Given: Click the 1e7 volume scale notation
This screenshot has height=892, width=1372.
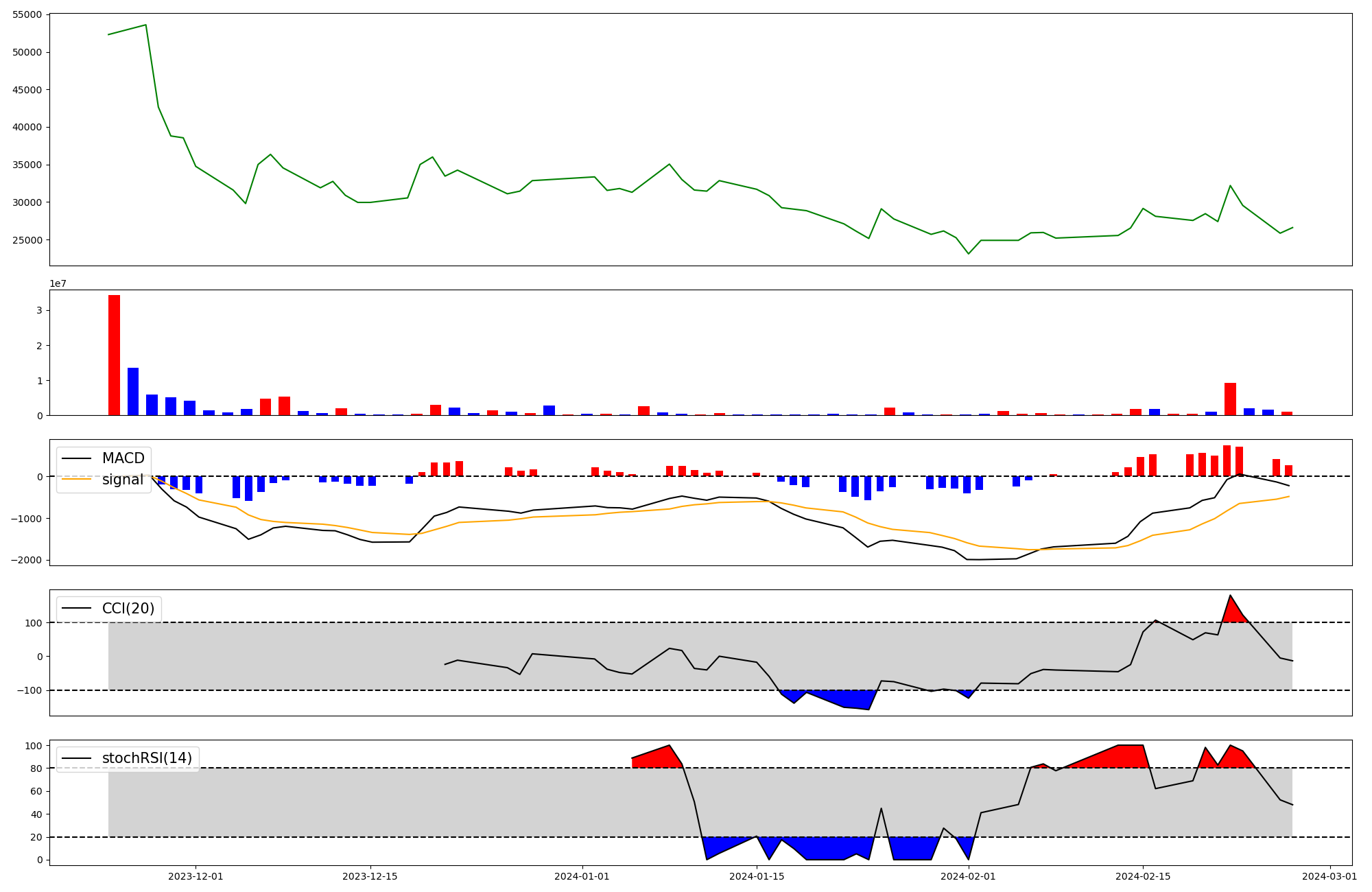Looking at the screenshot, I should tap(58, 283).
